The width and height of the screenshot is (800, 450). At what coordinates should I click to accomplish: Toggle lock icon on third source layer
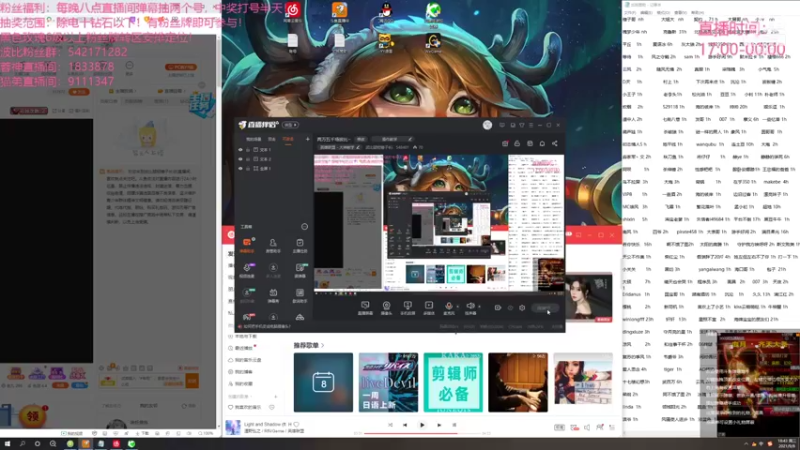(x=248, y=168)
